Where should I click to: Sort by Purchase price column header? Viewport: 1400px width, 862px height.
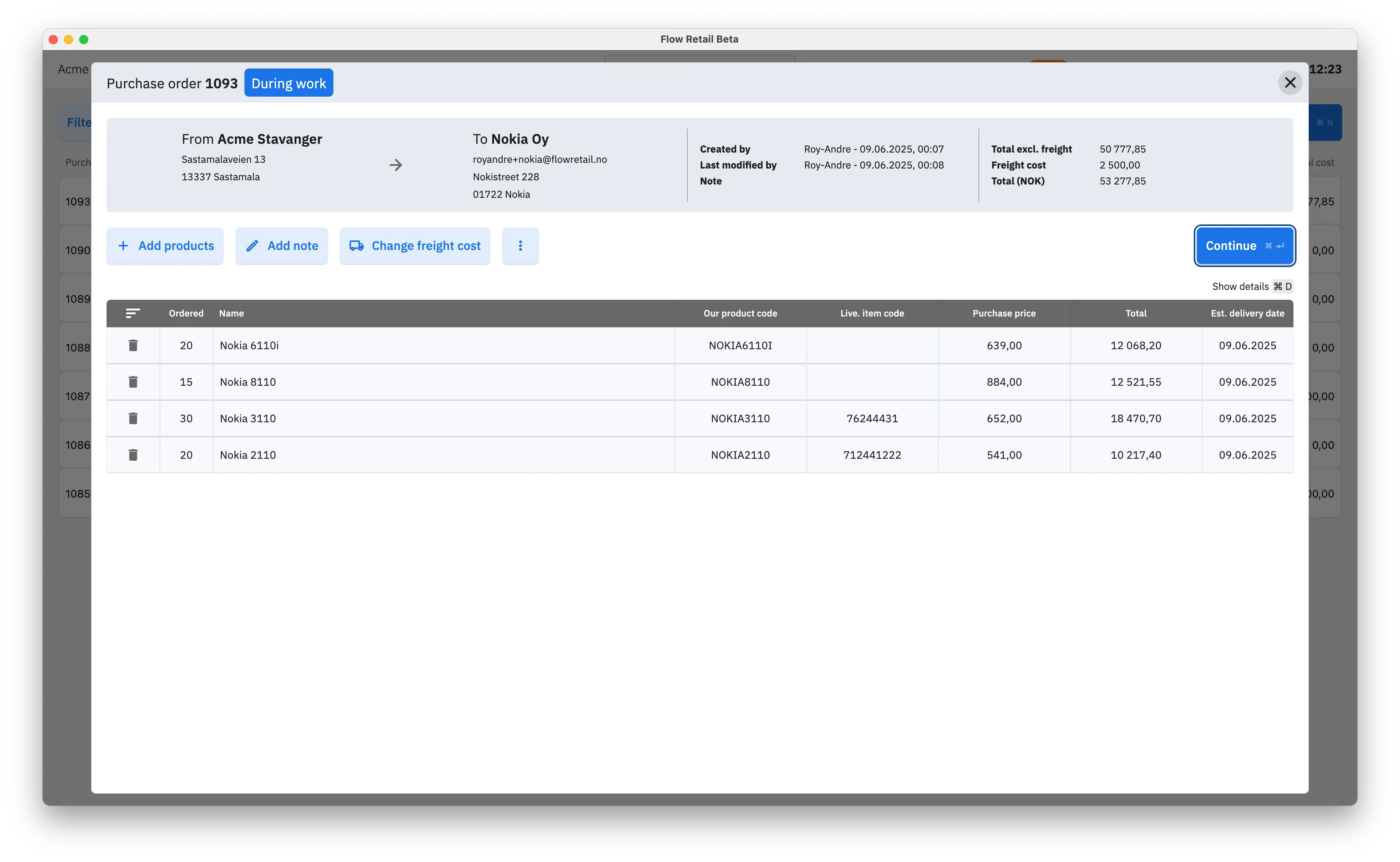[x=1004, y=313]
